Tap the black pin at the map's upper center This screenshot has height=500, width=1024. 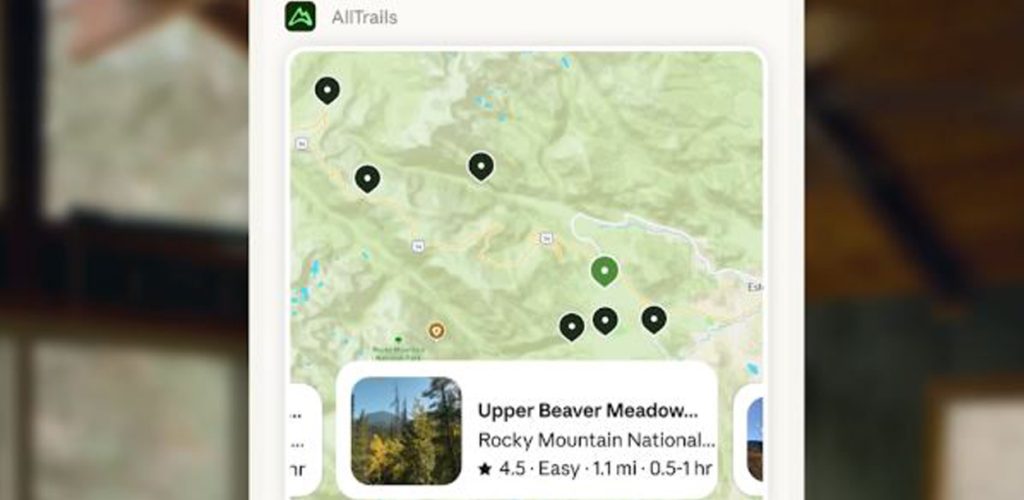[481, 166]
